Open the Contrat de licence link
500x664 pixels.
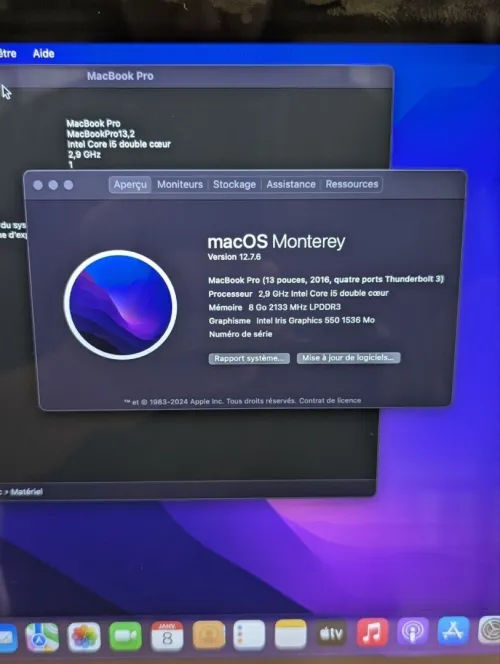click(x=330, y=400)
